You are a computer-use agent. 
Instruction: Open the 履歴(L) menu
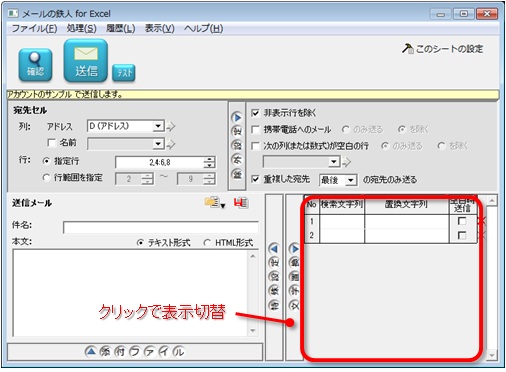pos(121,29)
